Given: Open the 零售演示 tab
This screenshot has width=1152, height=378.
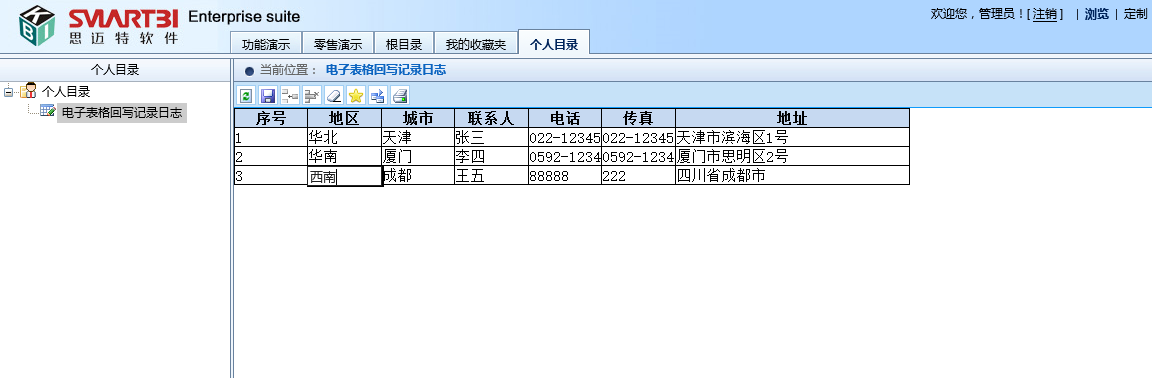Looking at the screenshot, I should click(x=338, y=44).
